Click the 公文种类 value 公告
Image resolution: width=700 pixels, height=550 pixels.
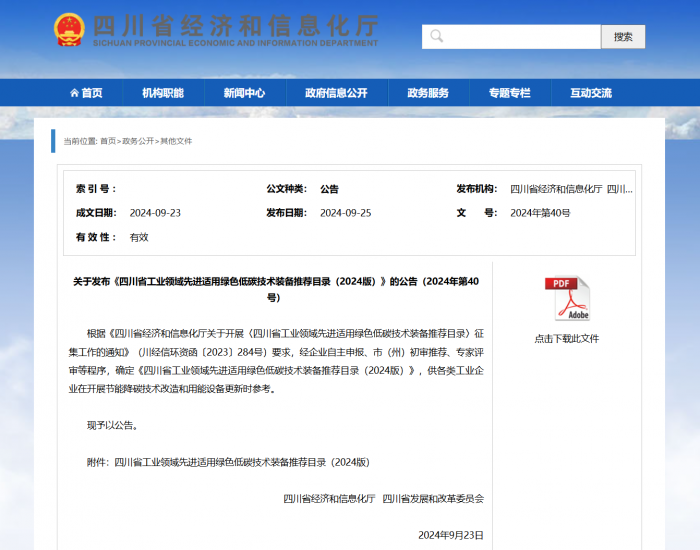(329, 189)
